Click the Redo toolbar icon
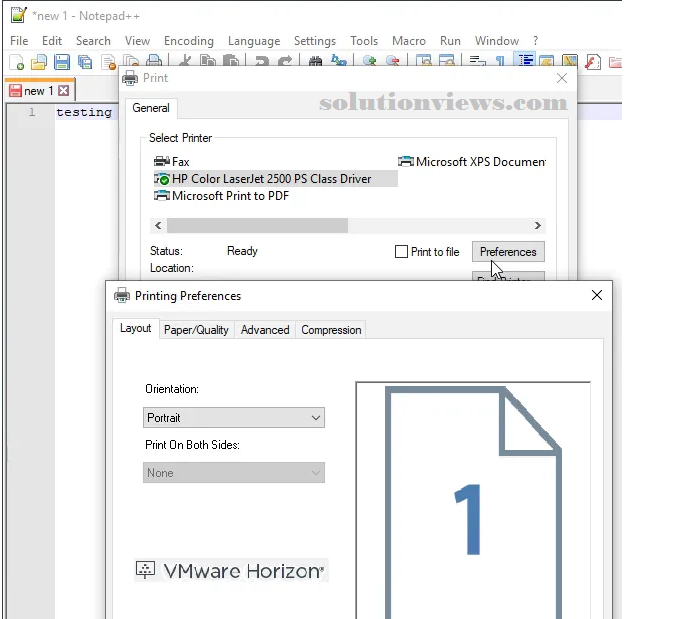This screenshot has height=619, width=683. pos(285,60)
